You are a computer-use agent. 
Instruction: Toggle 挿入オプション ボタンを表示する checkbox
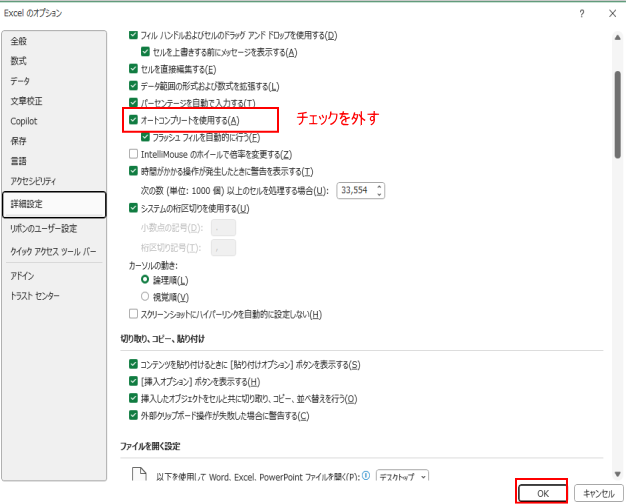coord(133,381)
